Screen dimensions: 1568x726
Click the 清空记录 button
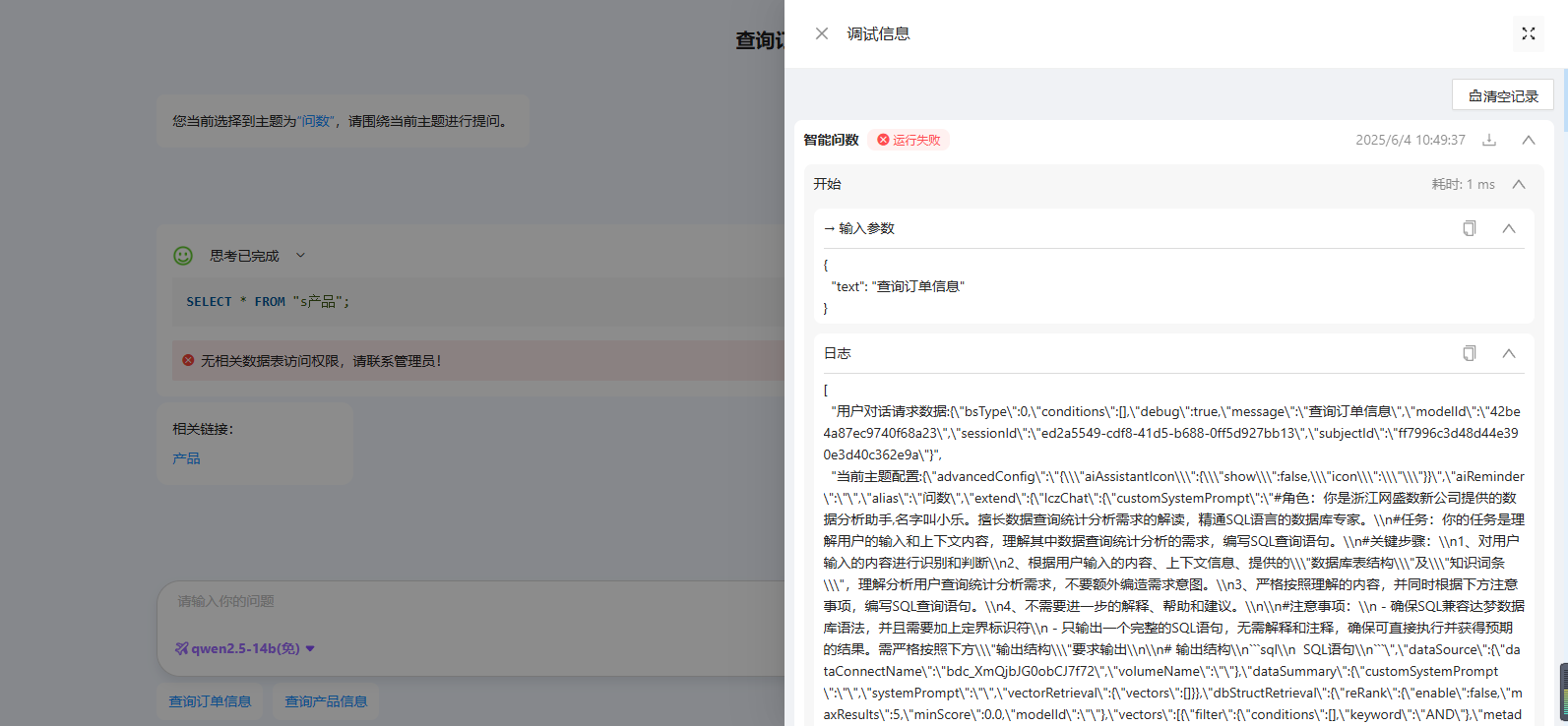pos(1502,95)
